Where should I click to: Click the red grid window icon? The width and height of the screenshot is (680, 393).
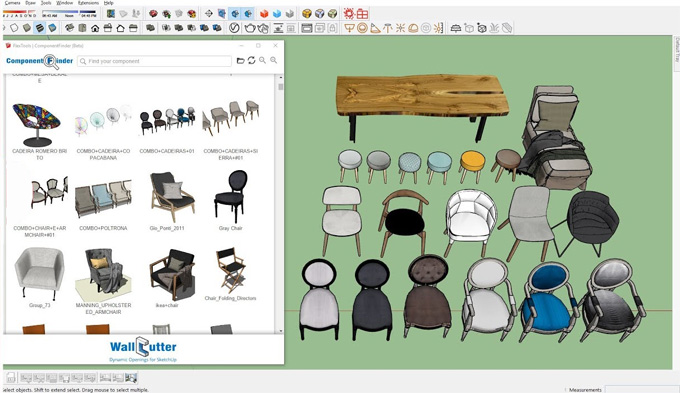point(363,14)
